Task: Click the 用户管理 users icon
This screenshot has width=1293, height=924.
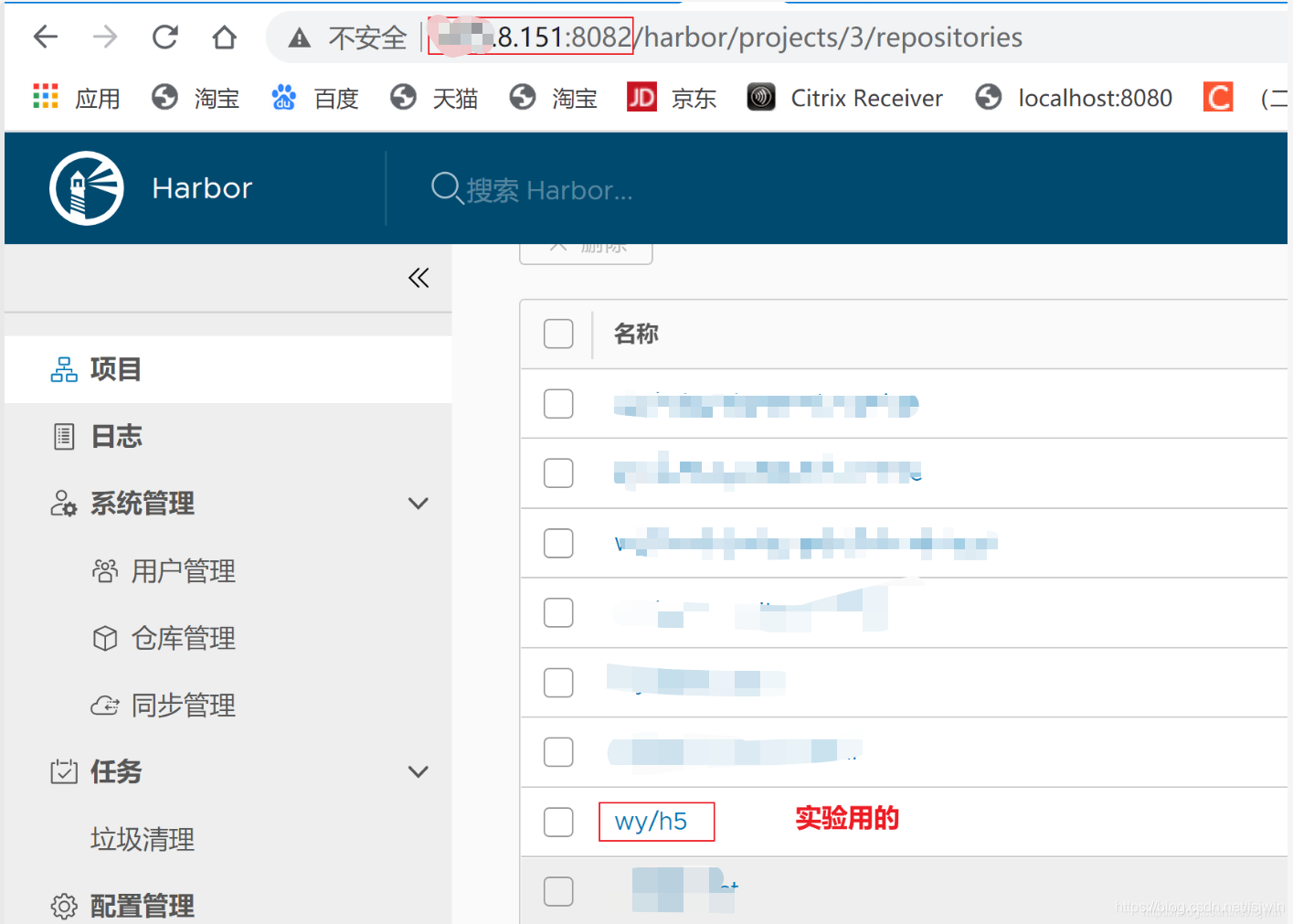Action: coord(105,571)
